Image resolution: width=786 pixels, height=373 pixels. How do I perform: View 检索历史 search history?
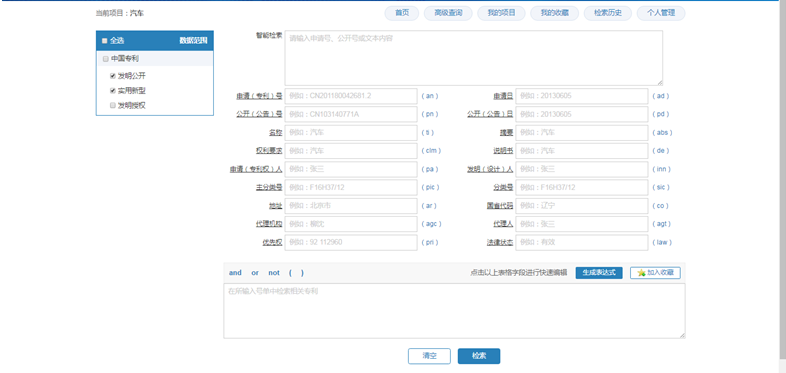click(608, 14)
